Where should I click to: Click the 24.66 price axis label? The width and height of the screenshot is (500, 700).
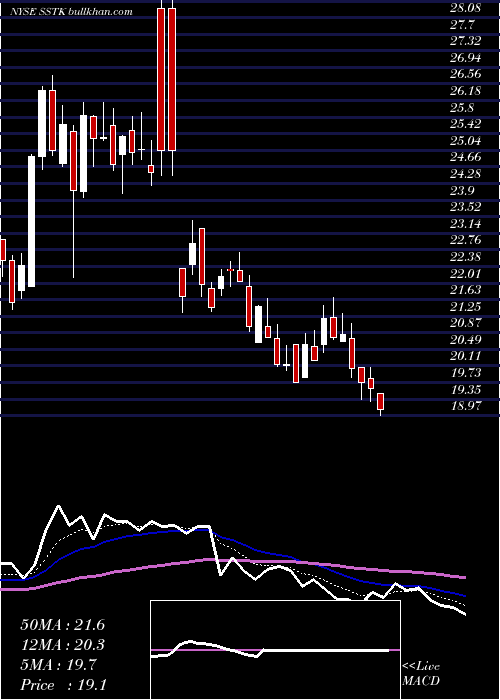point(466,157)
